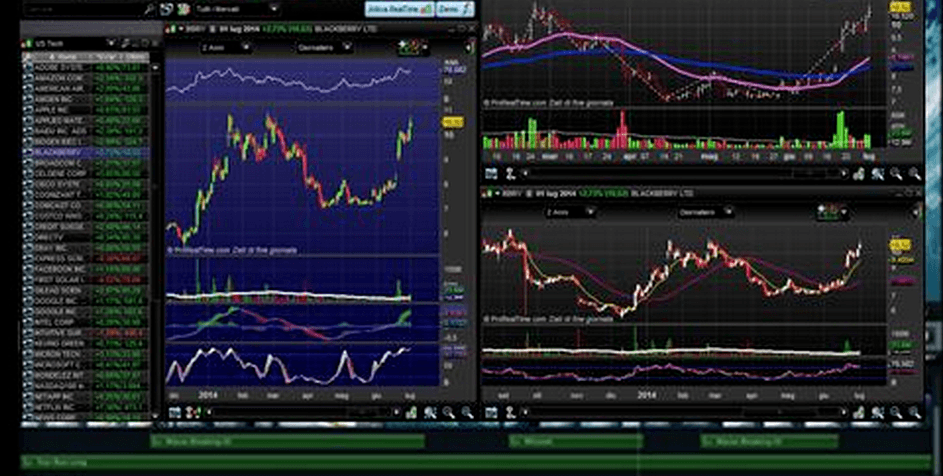Select CELGENE CORP row in the watchlist
943x476 pixels.
click(87, 173)
